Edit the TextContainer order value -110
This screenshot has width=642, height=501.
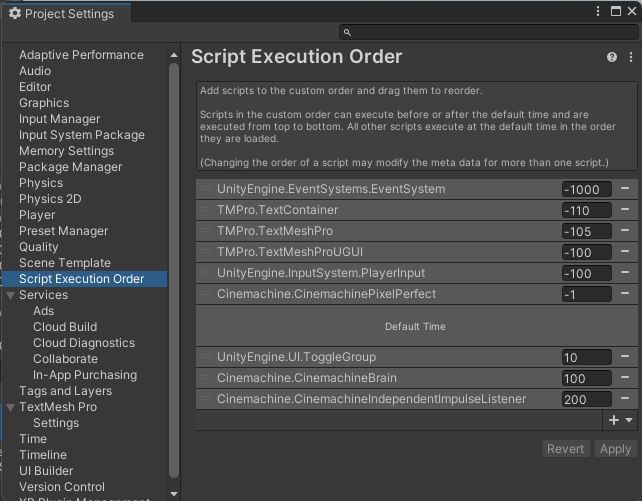coord(586,210)
